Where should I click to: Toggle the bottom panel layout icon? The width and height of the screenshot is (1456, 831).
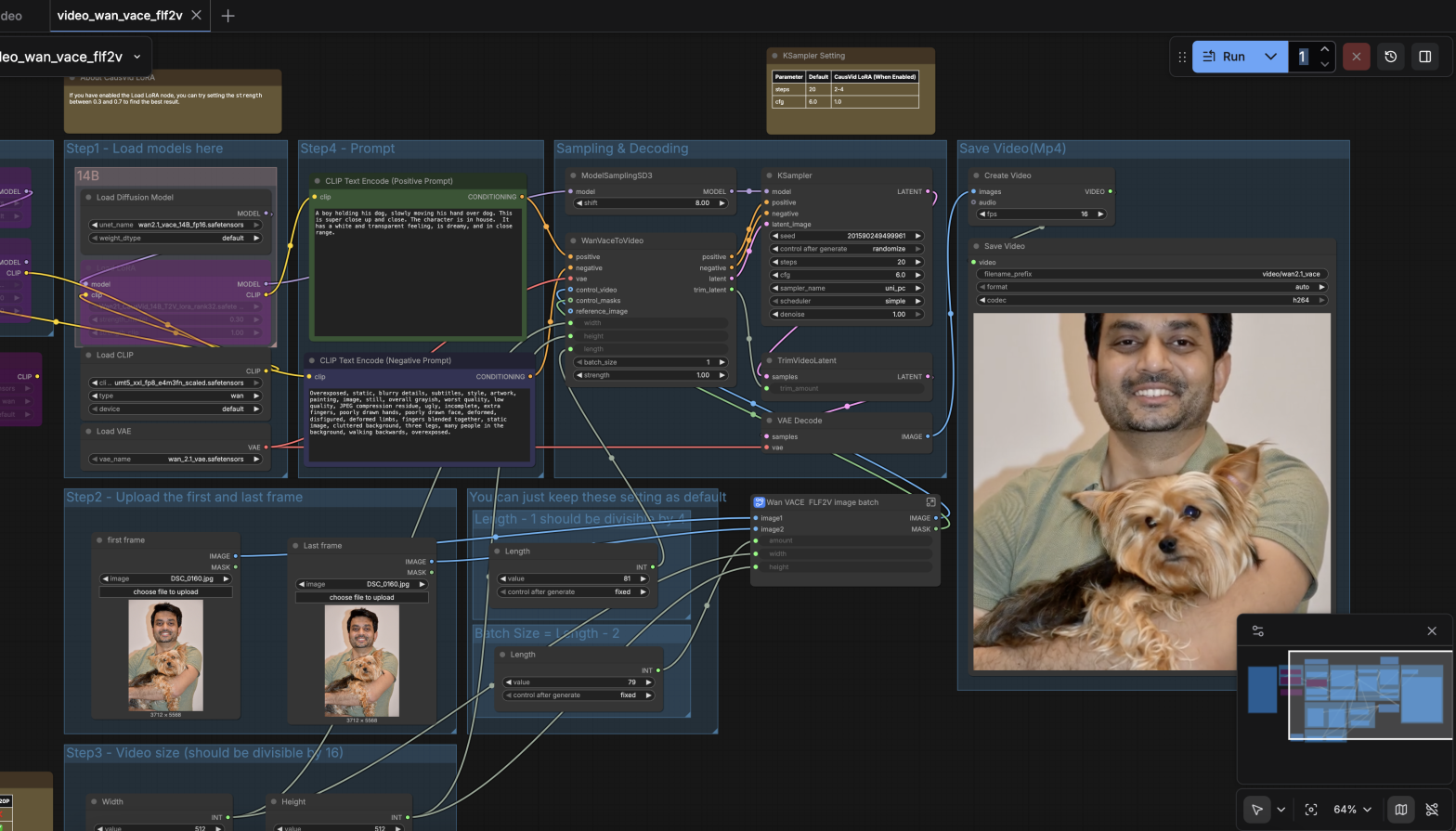point(1424,57)
